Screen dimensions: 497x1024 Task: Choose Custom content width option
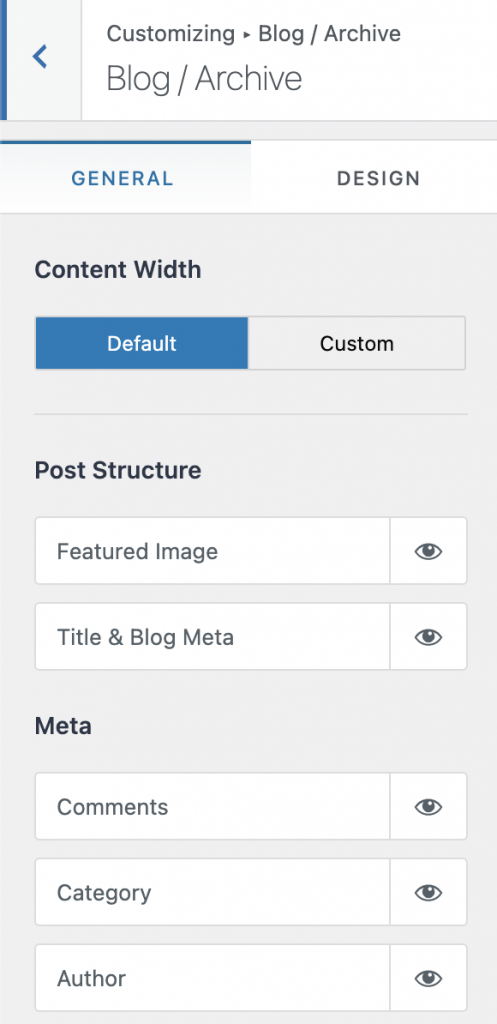357,344
